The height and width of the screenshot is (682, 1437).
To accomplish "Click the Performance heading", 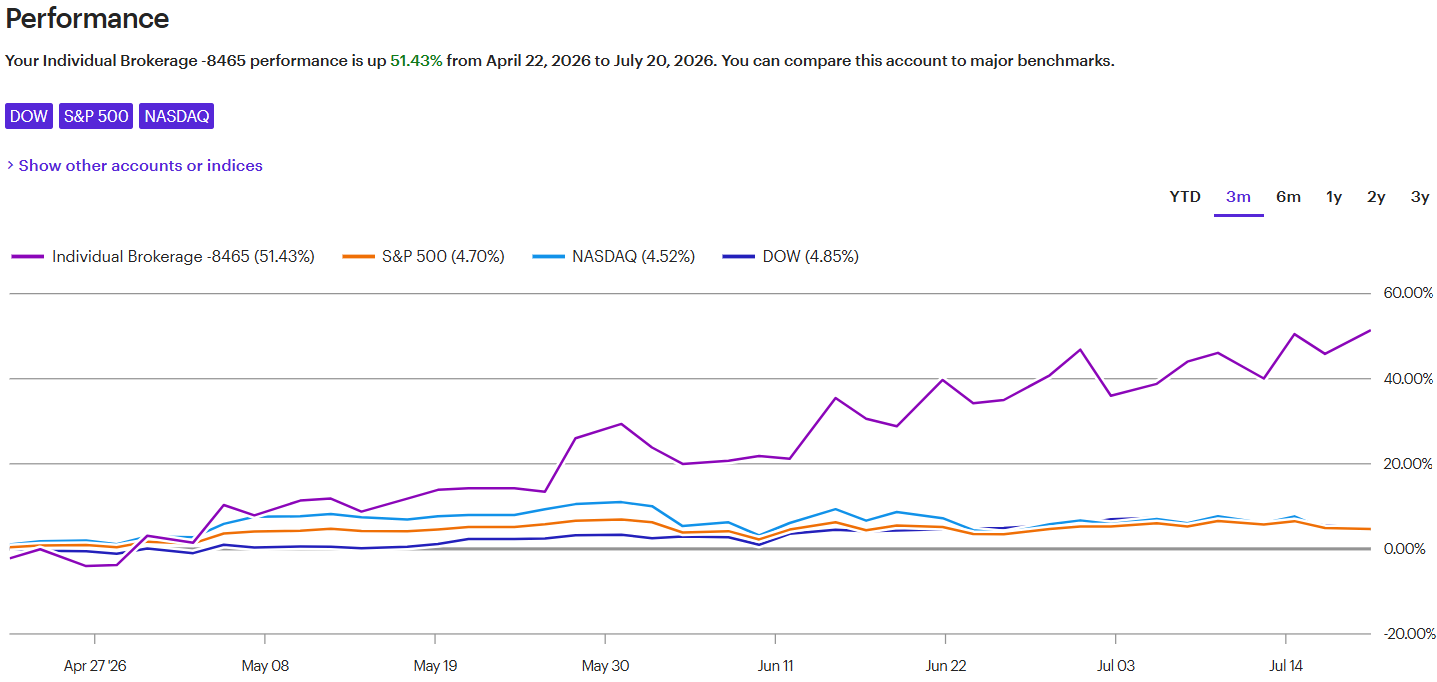I will (x=87, y=18).
